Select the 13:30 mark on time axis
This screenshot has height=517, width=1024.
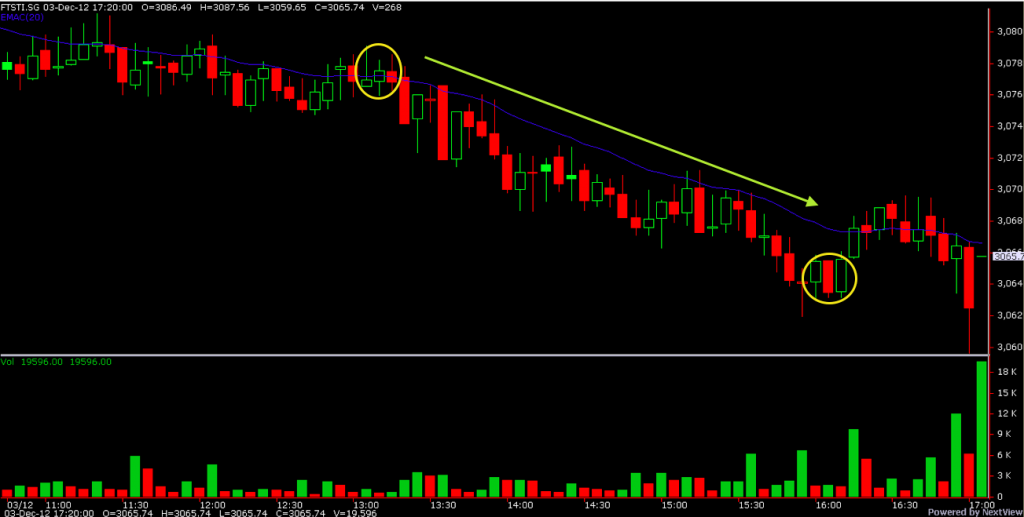[x=442, y=505]
